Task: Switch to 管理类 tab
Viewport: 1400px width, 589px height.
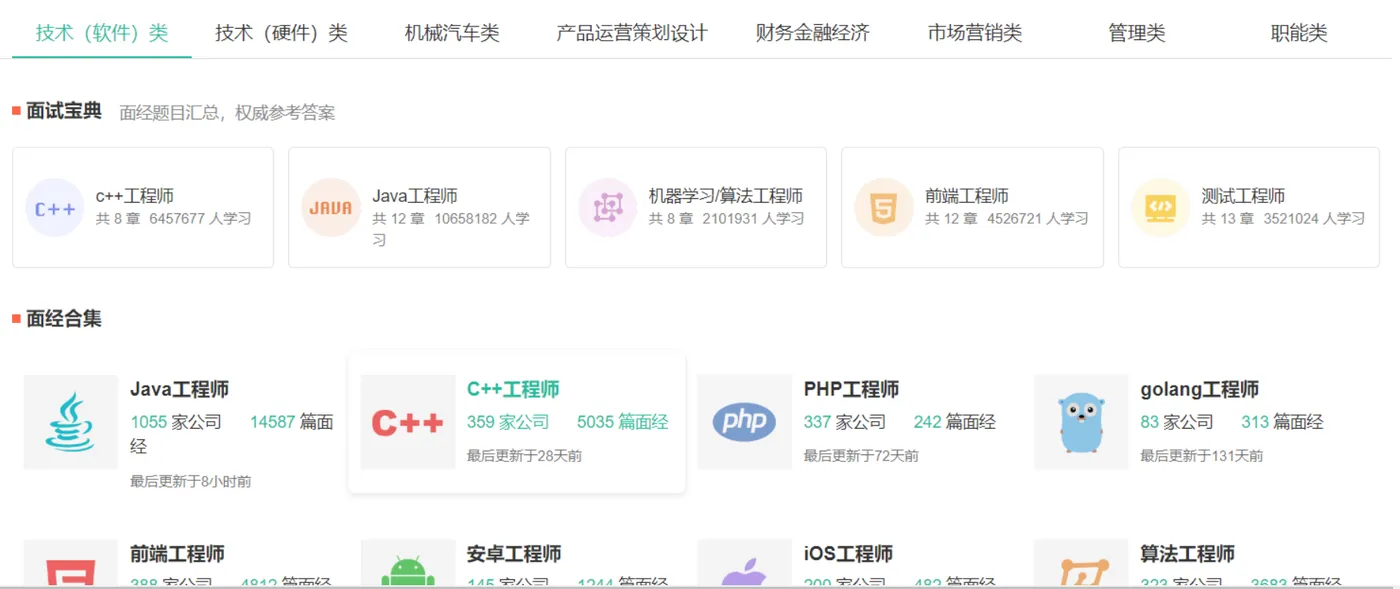Action: (x=1137, y=33)
